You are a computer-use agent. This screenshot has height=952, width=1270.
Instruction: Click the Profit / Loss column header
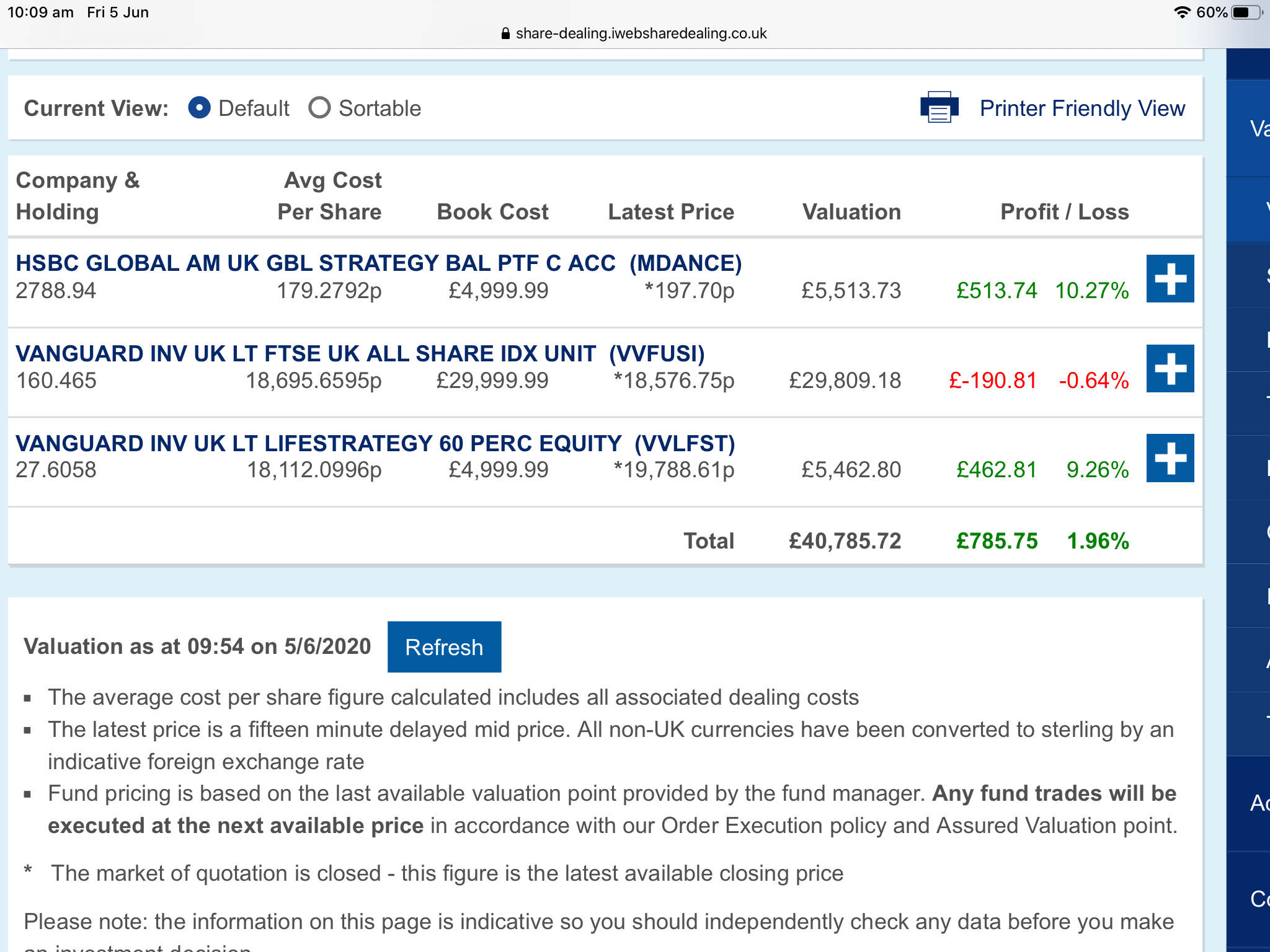click(x=1065, y=212)
